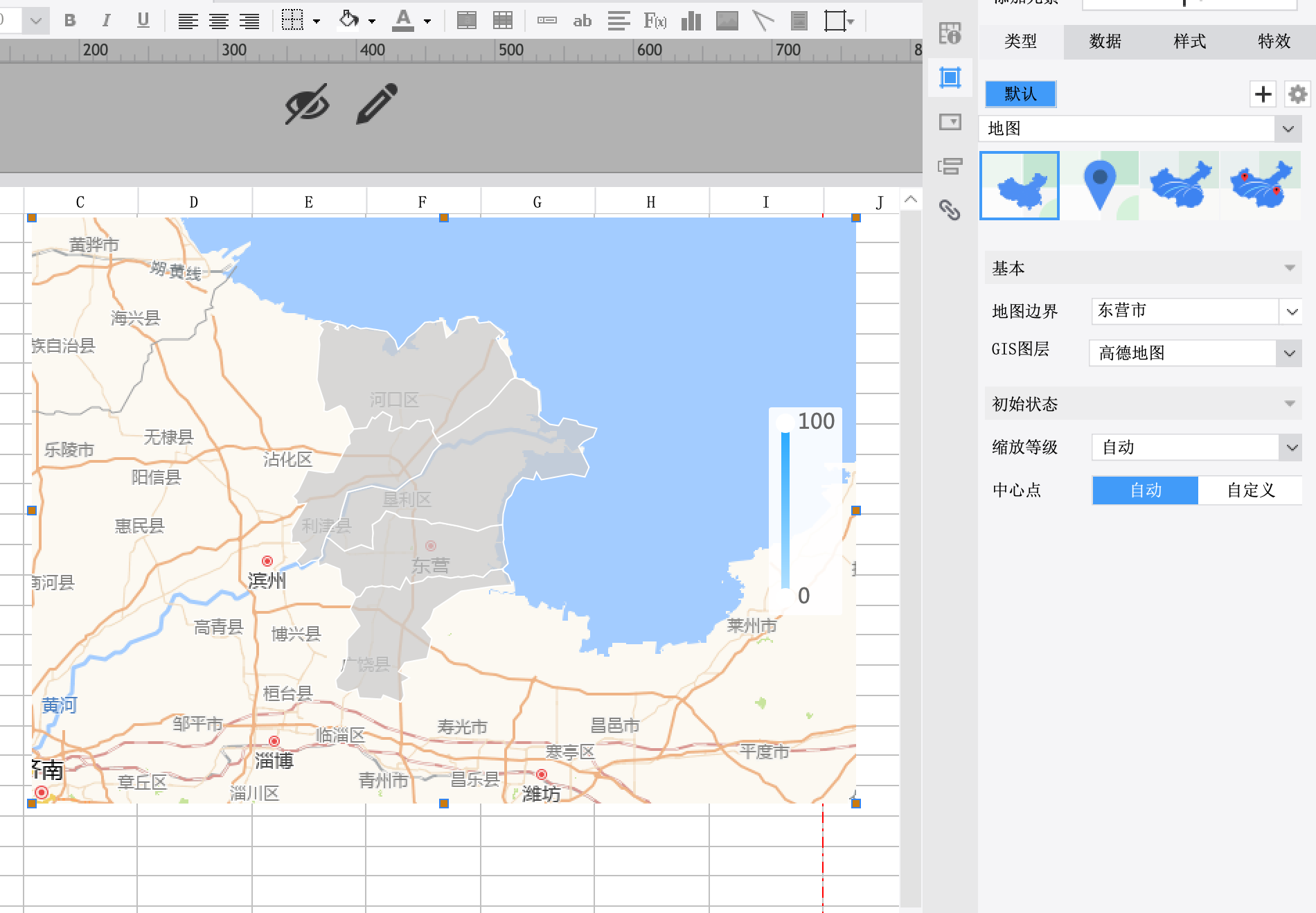Open condition attributes side panel icon
Screen dimensions: 1316x913
[950, 166]
